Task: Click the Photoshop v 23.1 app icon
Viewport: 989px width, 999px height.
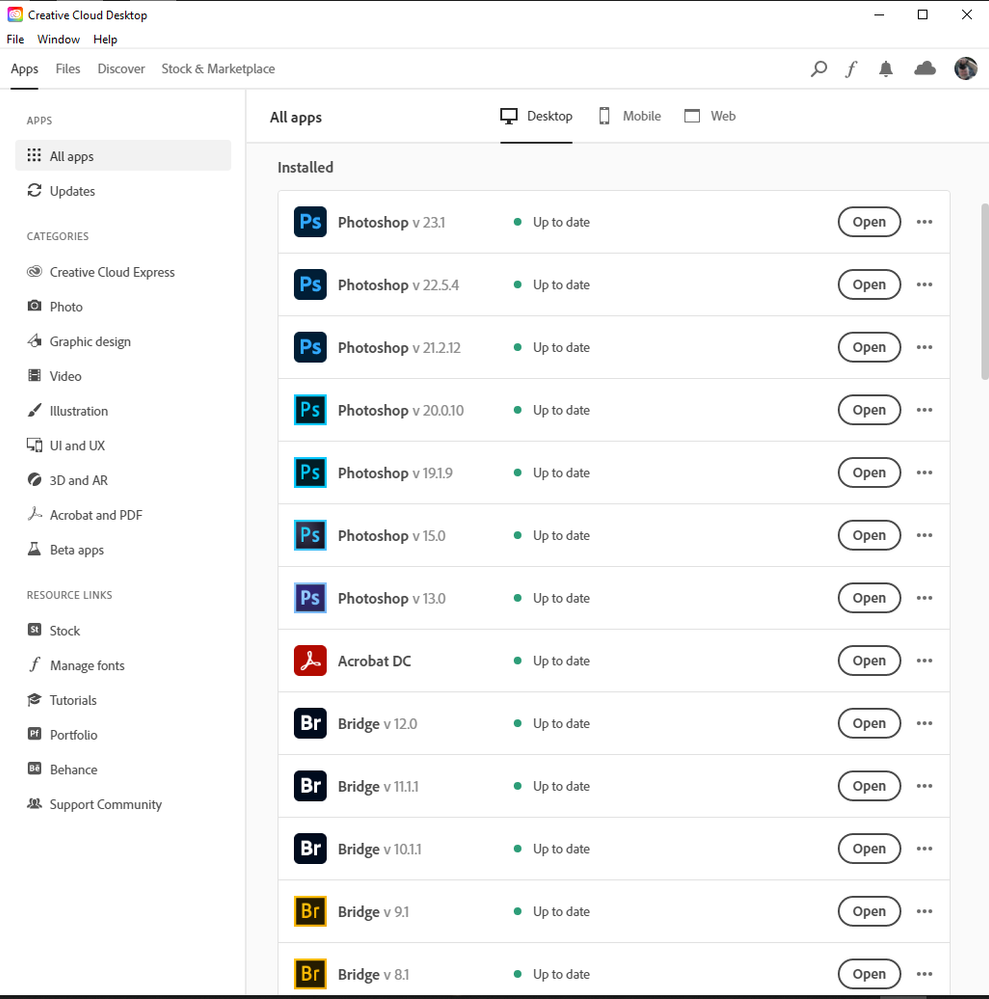Action: point(310,222)
